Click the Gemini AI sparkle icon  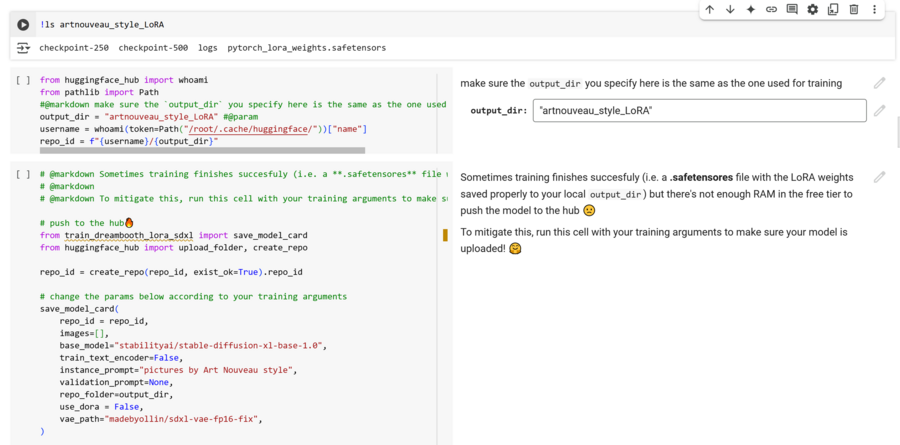point(750,10)
